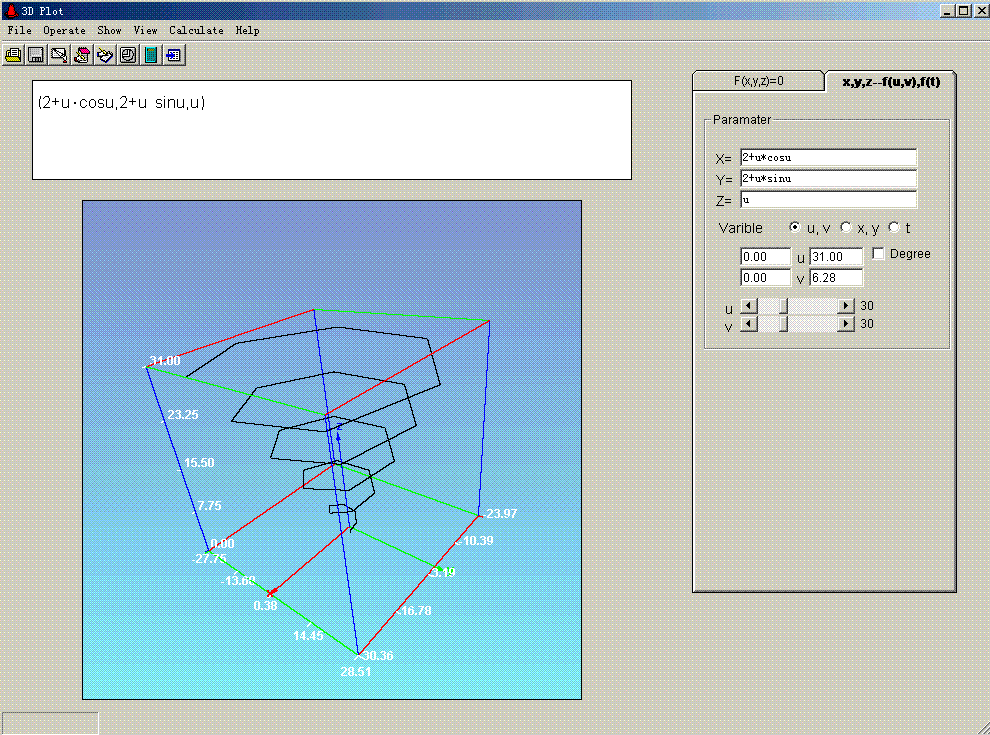This screenshot has height=735, width=990.
Task: Click the u maximum field showing 31.00
Action: pos(836,256)
